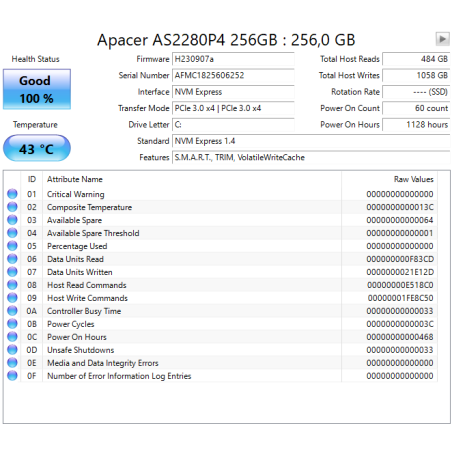Select the Data Units Written attribute name
The height and width of the screenshot is (452, 452).
pyautogui.click(x=80, y=272)
